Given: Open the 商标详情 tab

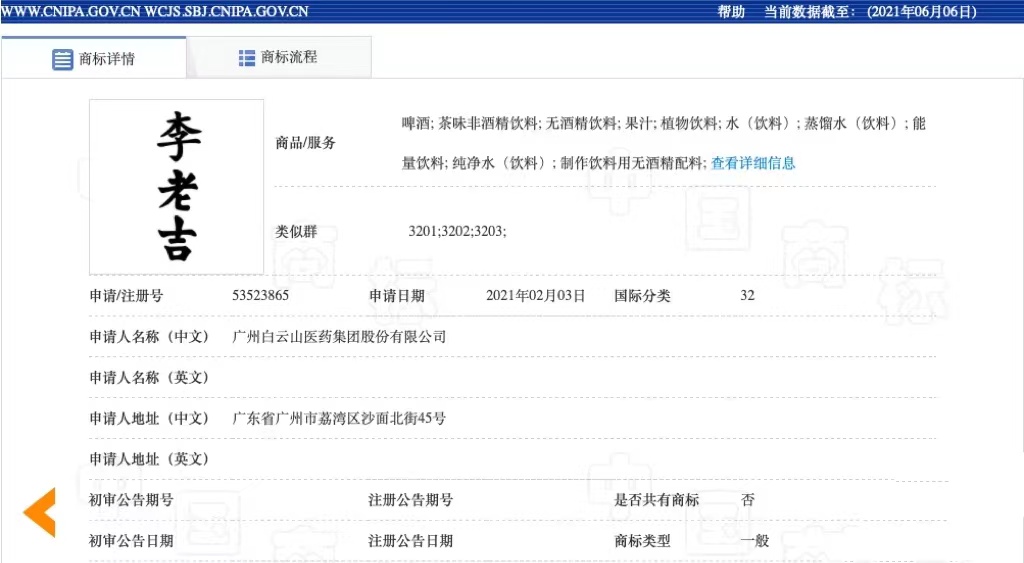Looking at the screenshot, I should pos(94,58).
